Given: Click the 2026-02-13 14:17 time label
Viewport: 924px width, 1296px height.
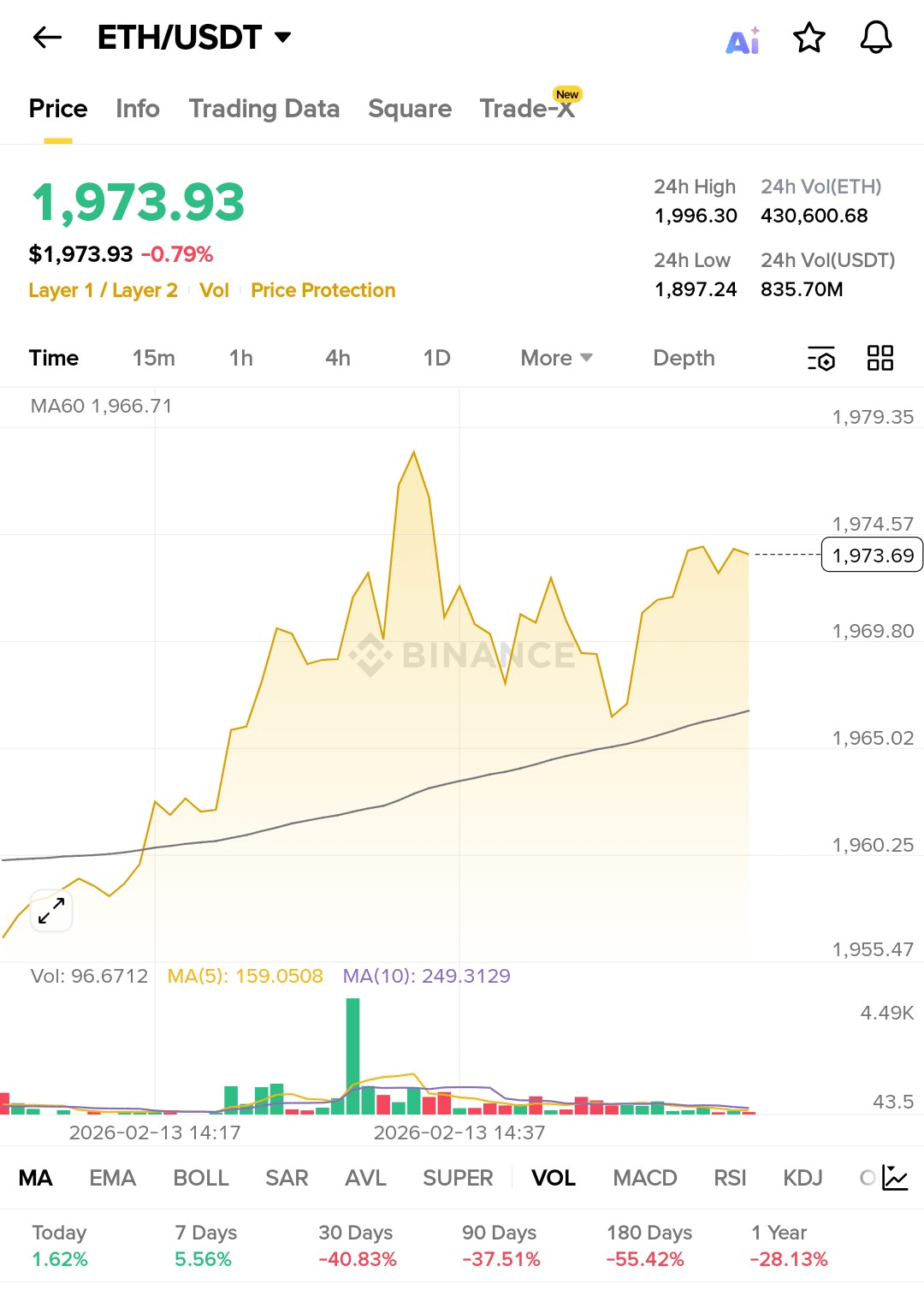Looking at the screenshot, I should [155, 1133].
